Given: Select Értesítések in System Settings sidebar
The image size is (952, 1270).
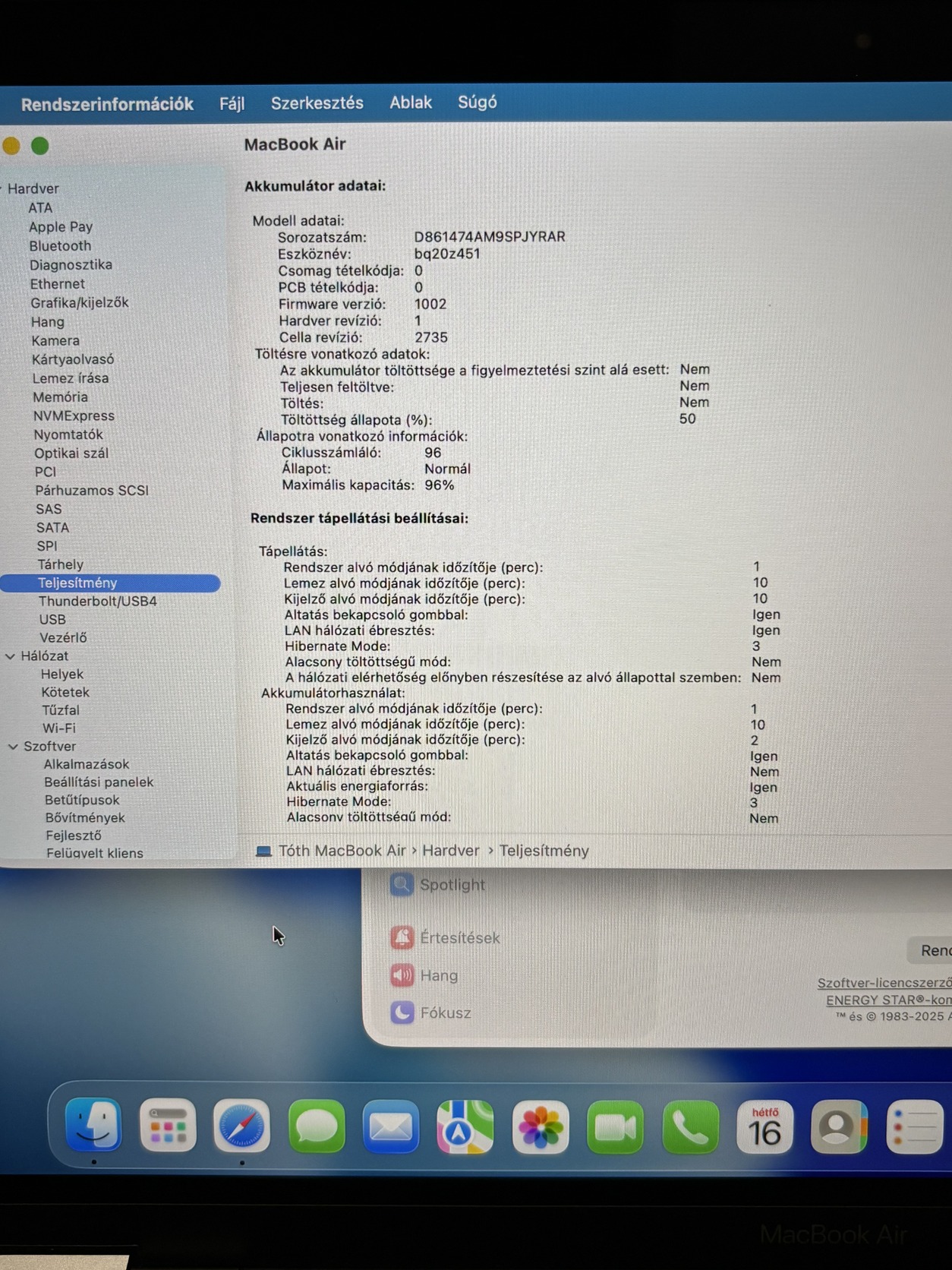Looking at the screenshot, I should pyautogui.click(x=460, y=938).
